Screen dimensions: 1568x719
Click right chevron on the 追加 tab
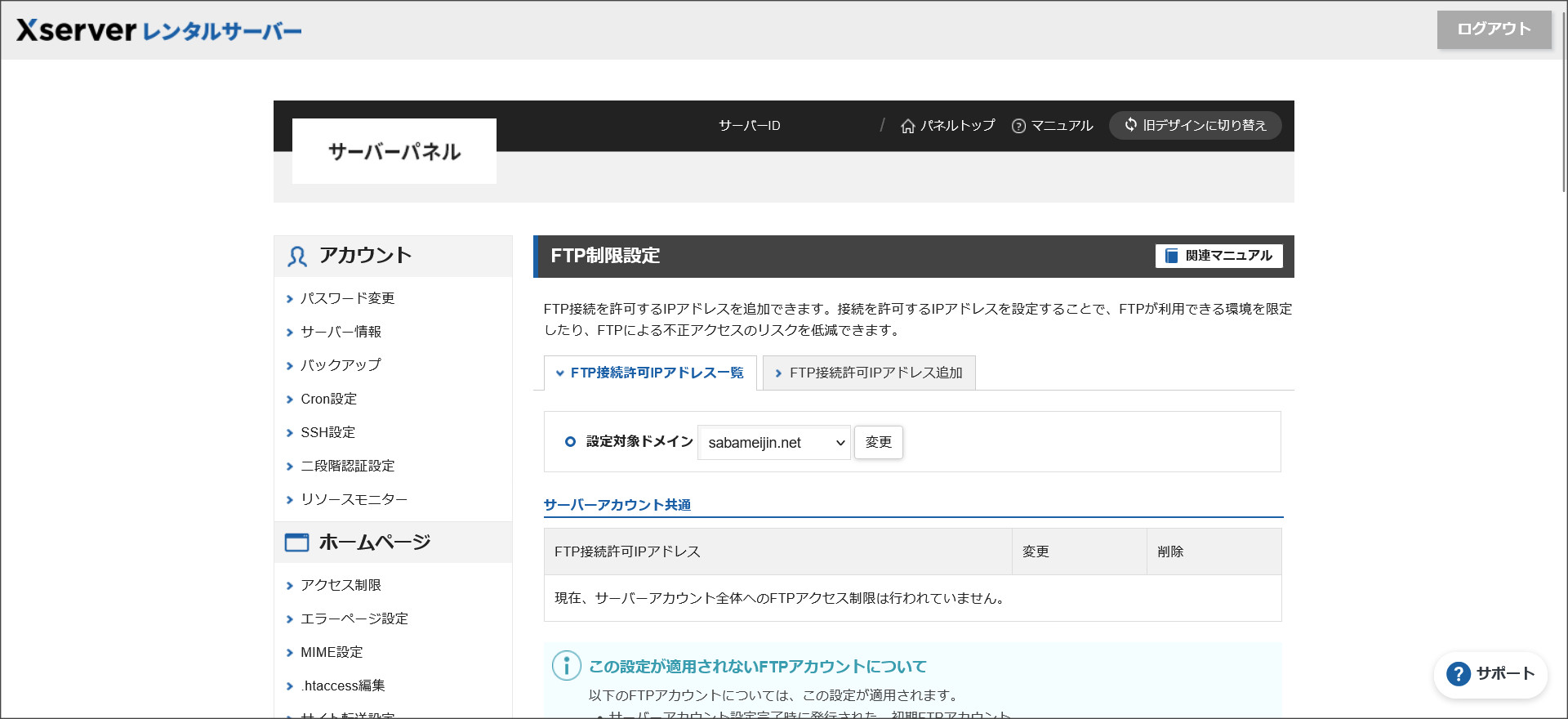[x=778, y=373]
